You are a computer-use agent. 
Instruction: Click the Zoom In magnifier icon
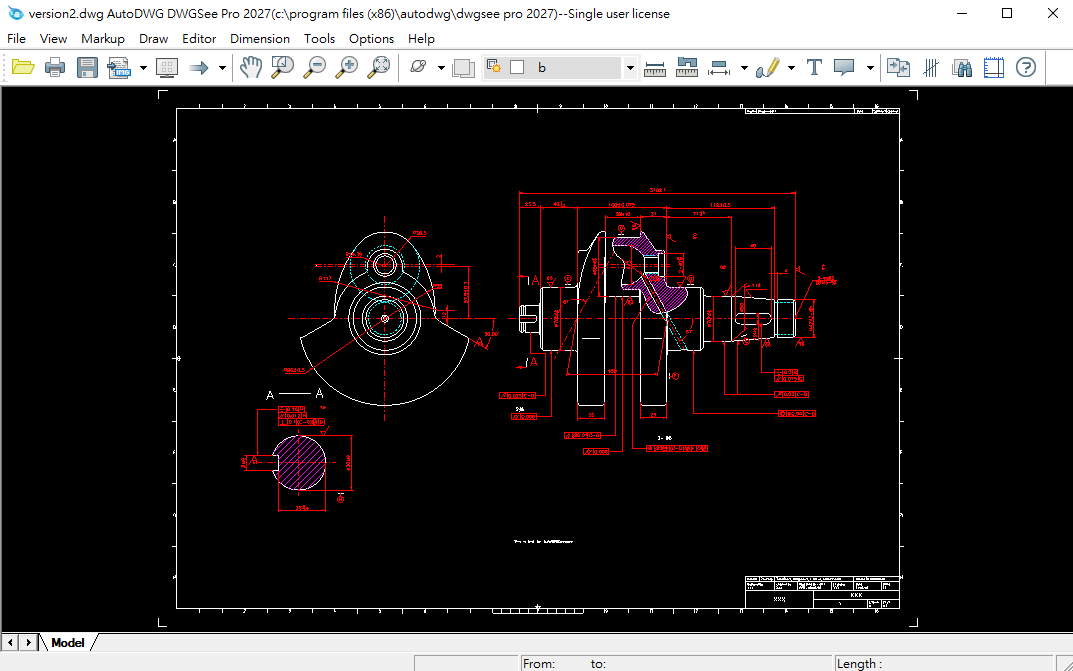pos(346,68)
